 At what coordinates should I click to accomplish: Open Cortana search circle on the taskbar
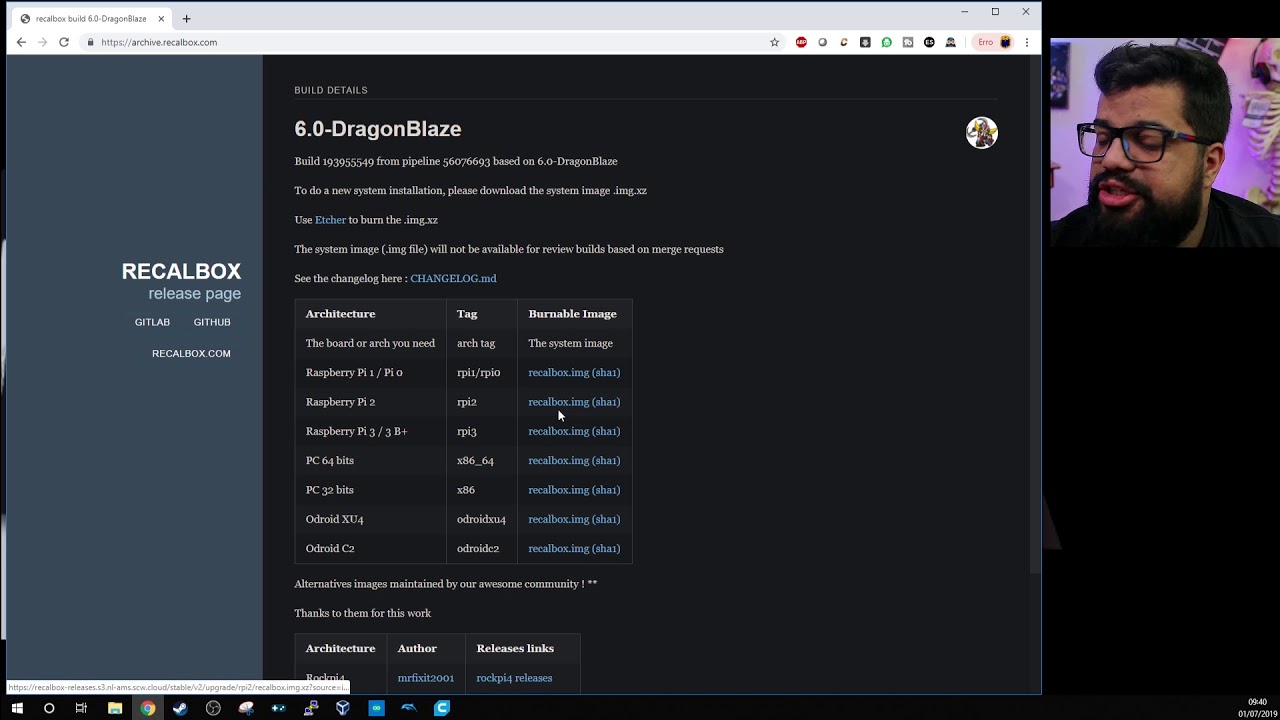click(x=49, y=708)
